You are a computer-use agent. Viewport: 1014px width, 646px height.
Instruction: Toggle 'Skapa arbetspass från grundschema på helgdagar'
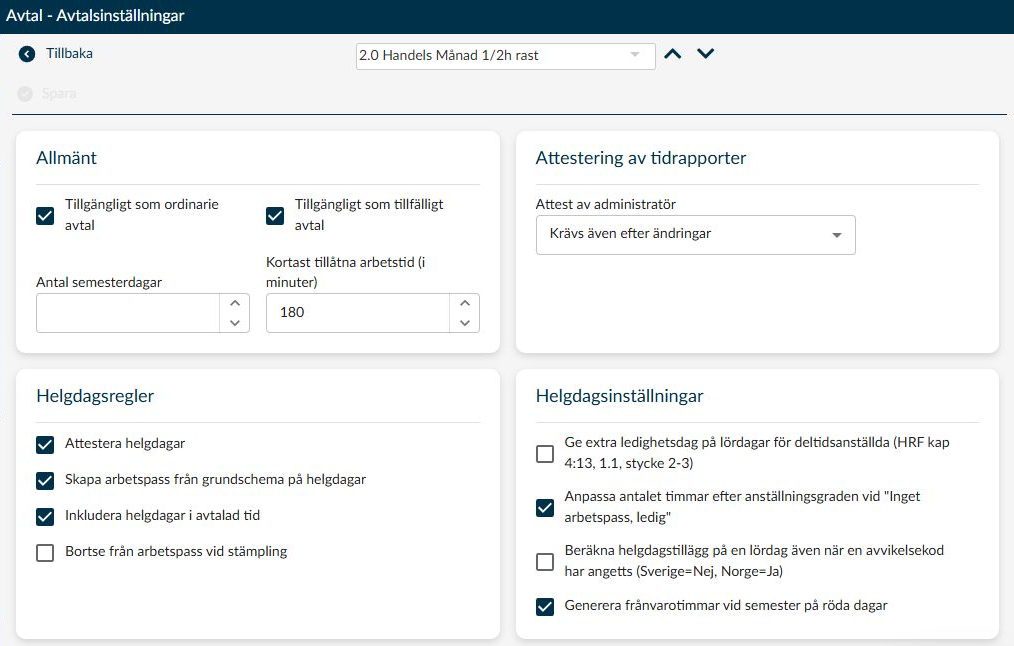click(x=45, y=480)
